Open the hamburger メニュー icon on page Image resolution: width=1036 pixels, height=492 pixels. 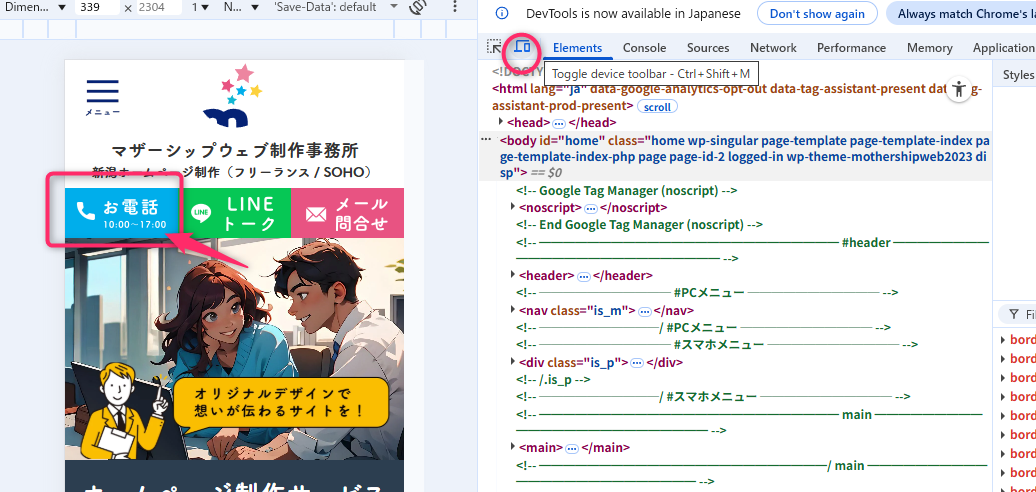102,96
